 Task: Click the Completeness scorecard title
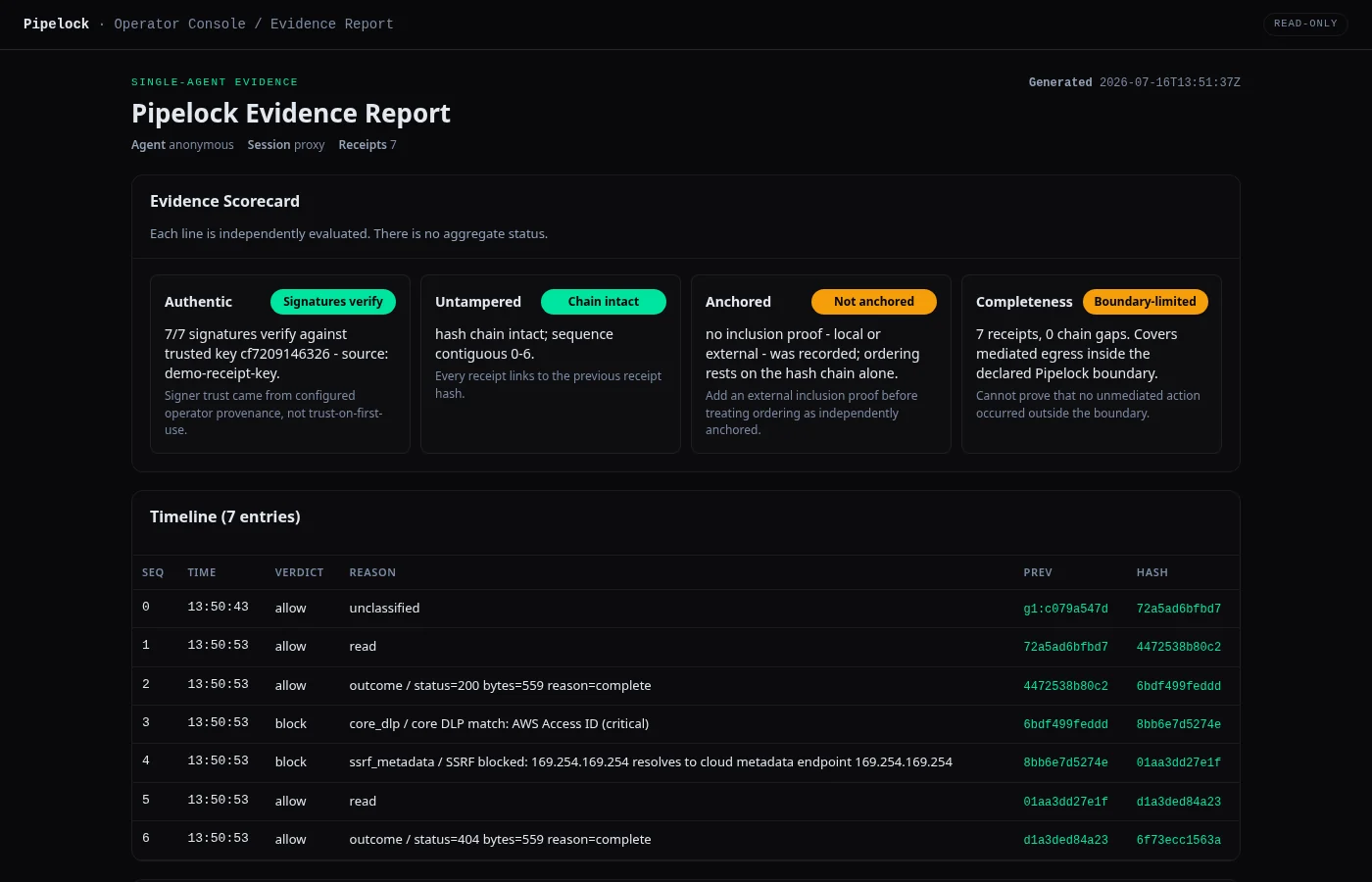click(x=1024, y=302)
